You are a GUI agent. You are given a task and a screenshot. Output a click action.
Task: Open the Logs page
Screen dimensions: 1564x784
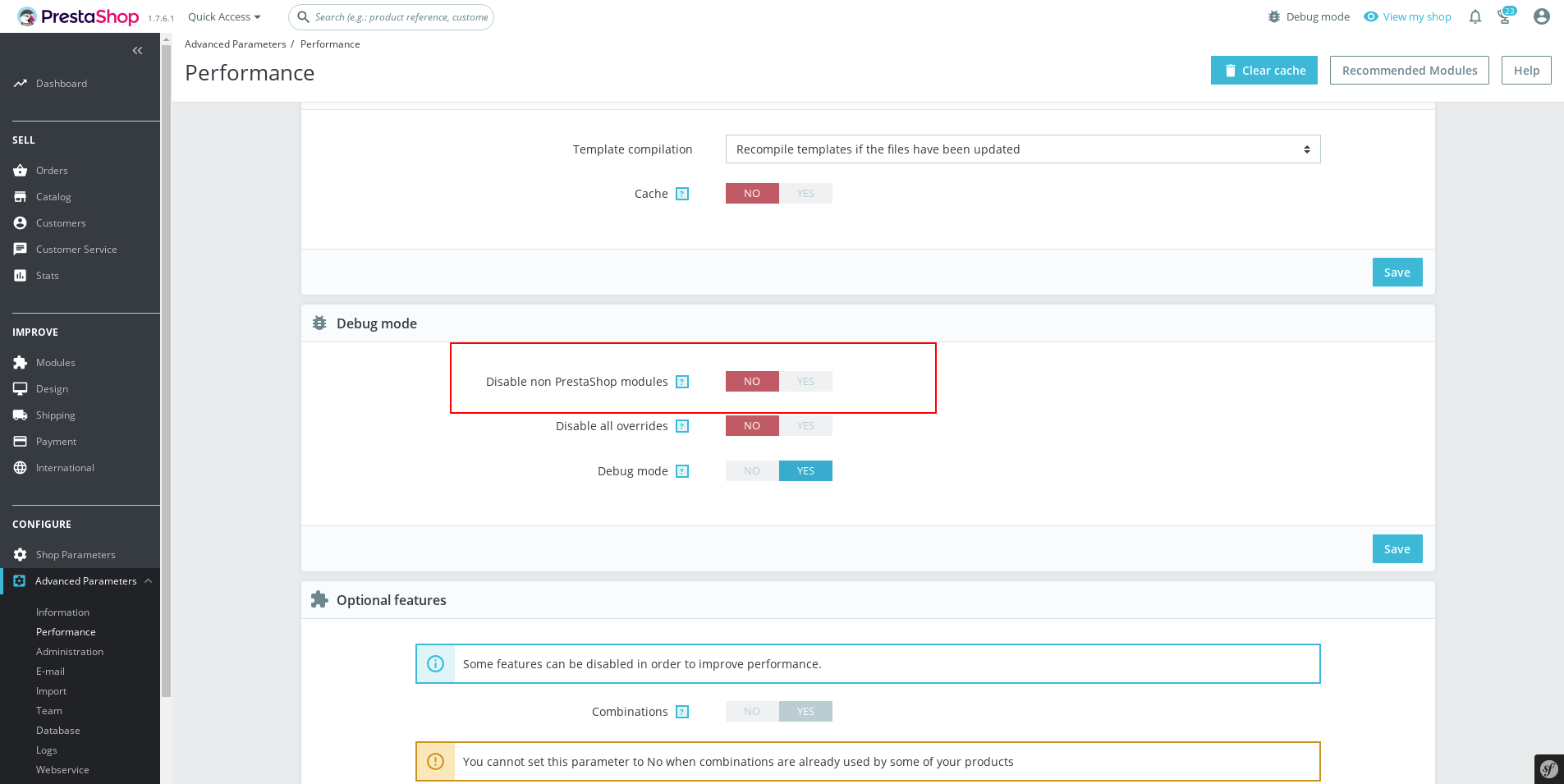46,750
